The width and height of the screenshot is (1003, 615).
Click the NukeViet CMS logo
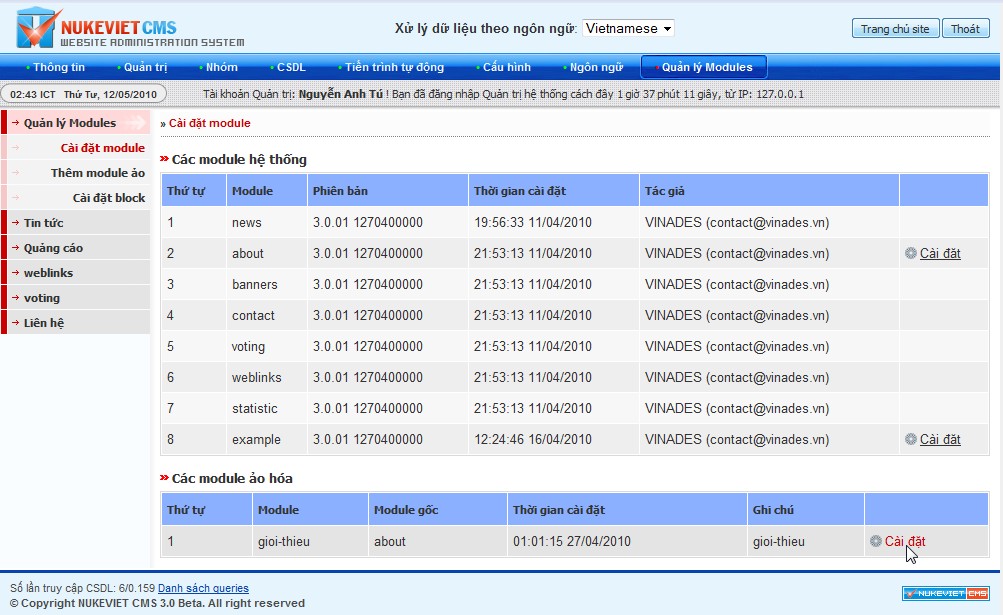[130, 28]
